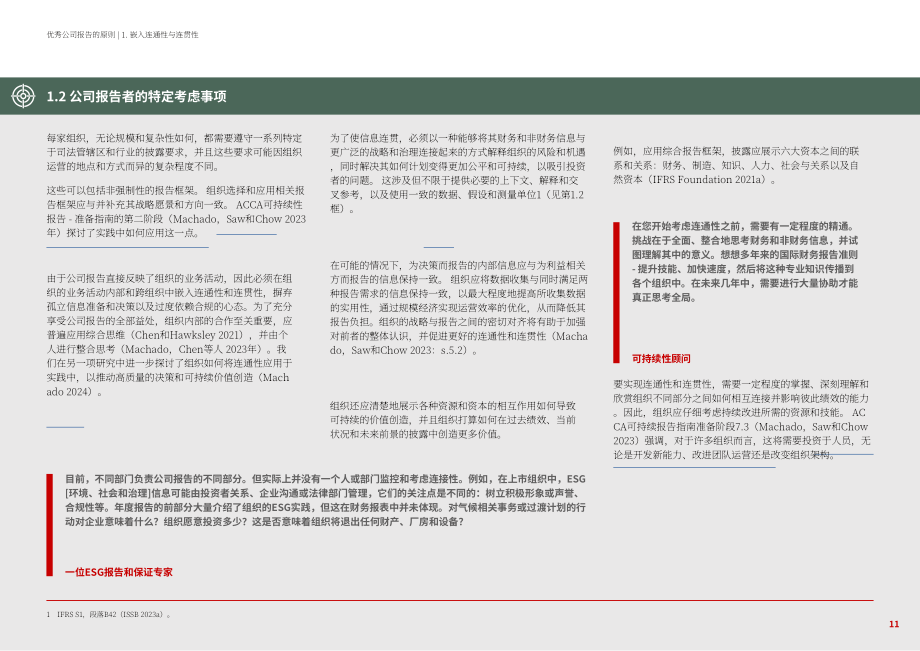Image resolution: width=920 pixels, height=651 pixels.
Task: Click the red attribution "可持续性顾问"
Action: [661, 358]
